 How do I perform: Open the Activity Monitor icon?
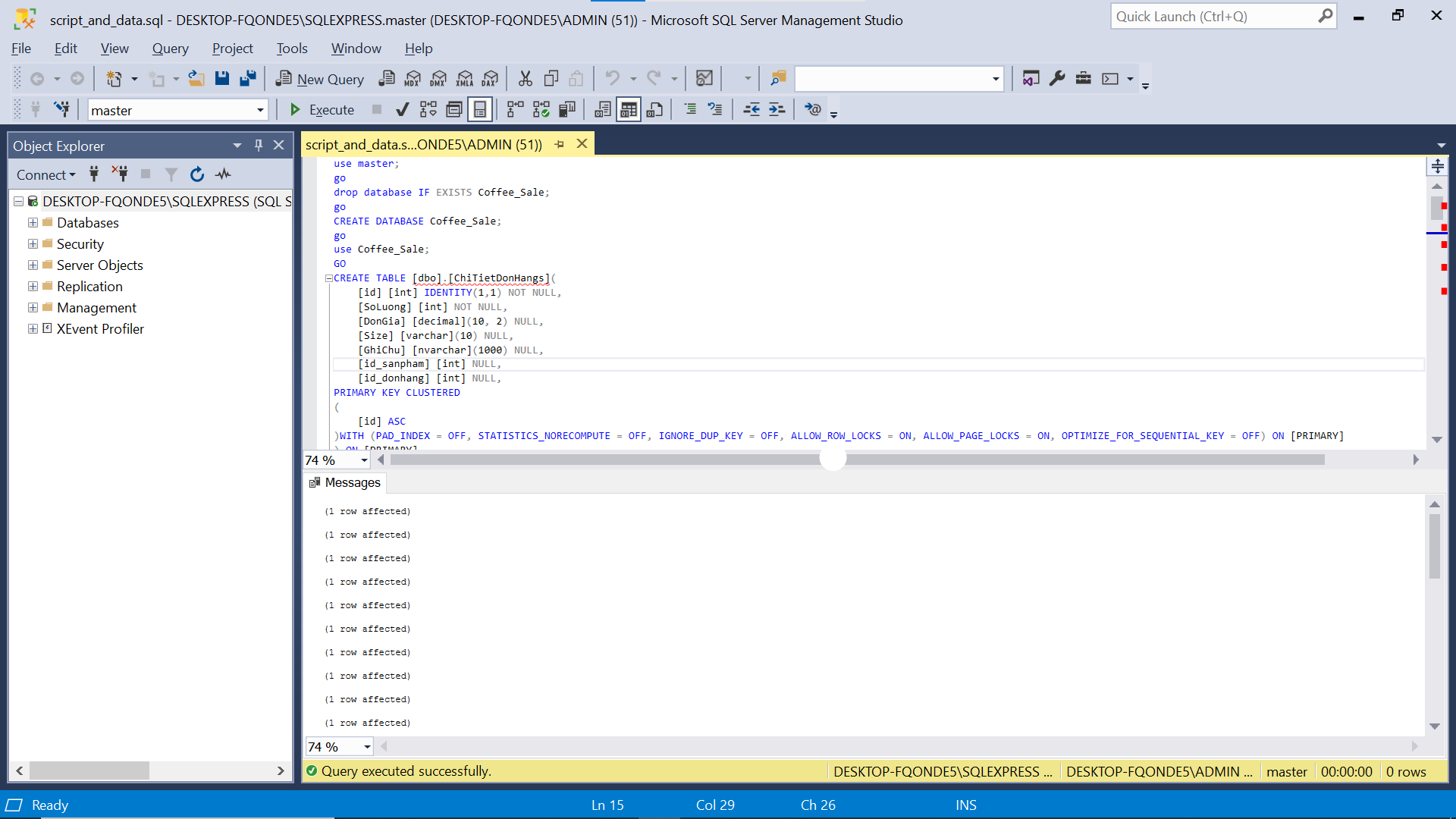point(704,78)
